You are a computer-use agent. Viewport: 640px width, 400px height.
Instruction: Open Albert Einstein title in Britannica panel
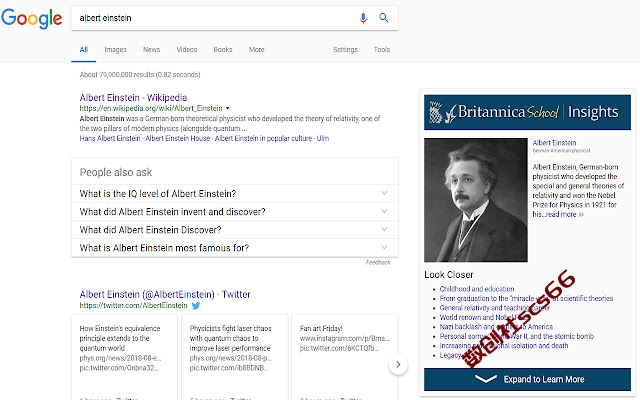[554, 143]
